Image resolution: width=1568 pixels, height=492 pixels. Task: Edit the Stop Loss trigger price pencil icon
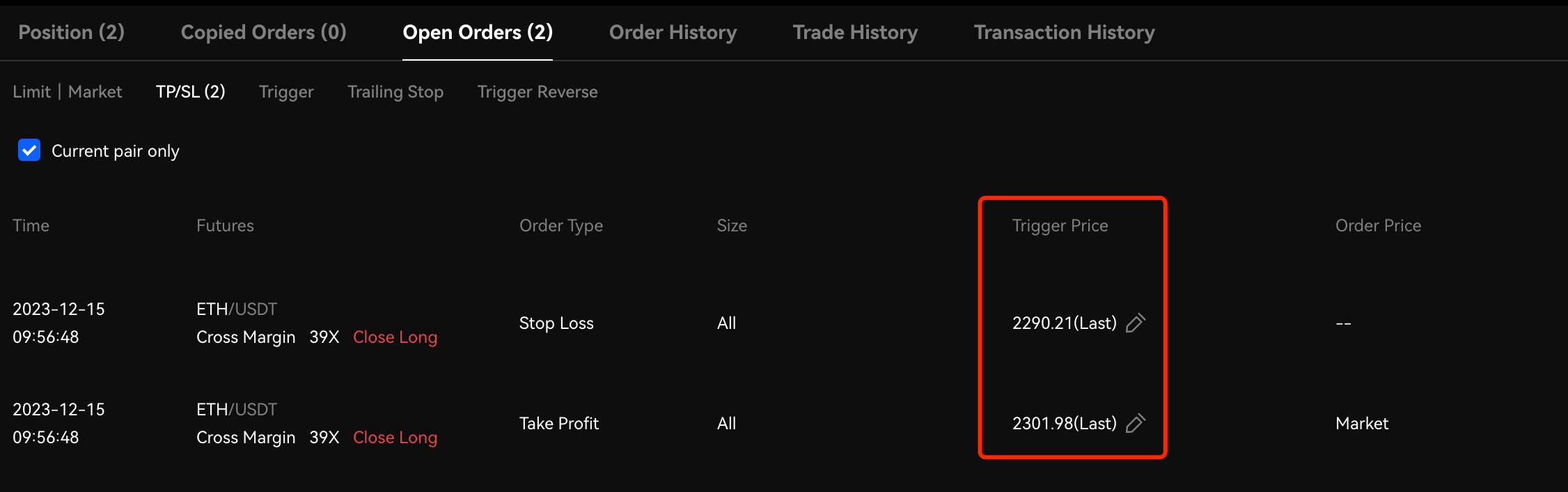tap(1136, 323)
